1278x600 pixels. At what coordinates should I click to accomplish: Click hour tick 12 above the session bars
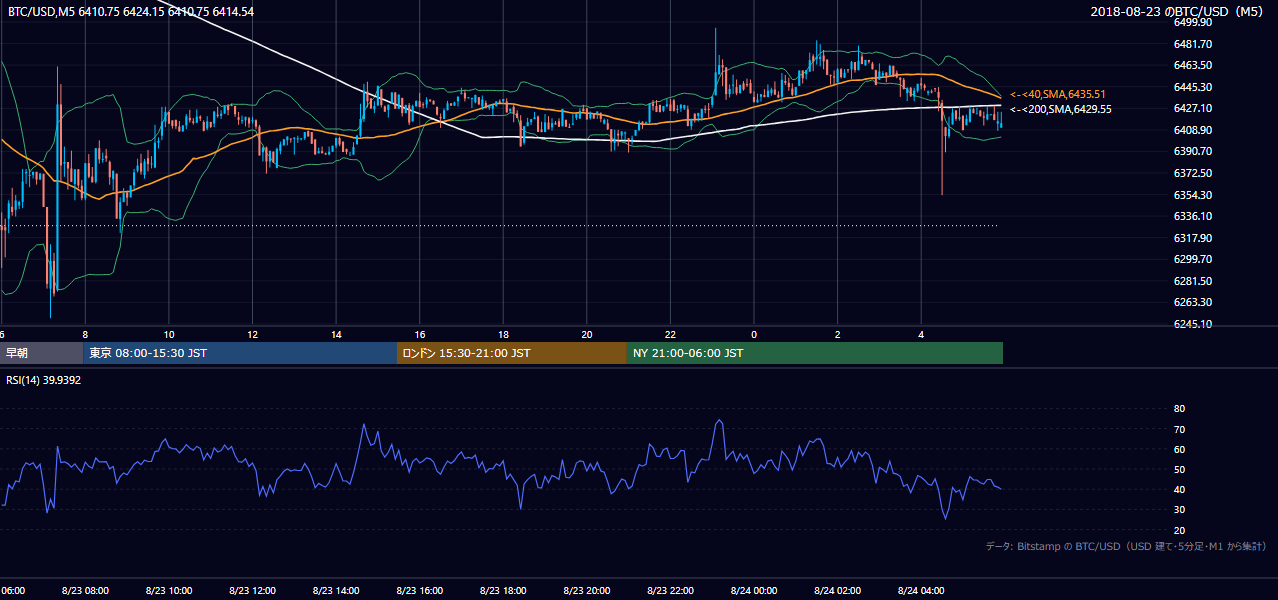coord(252,334)
